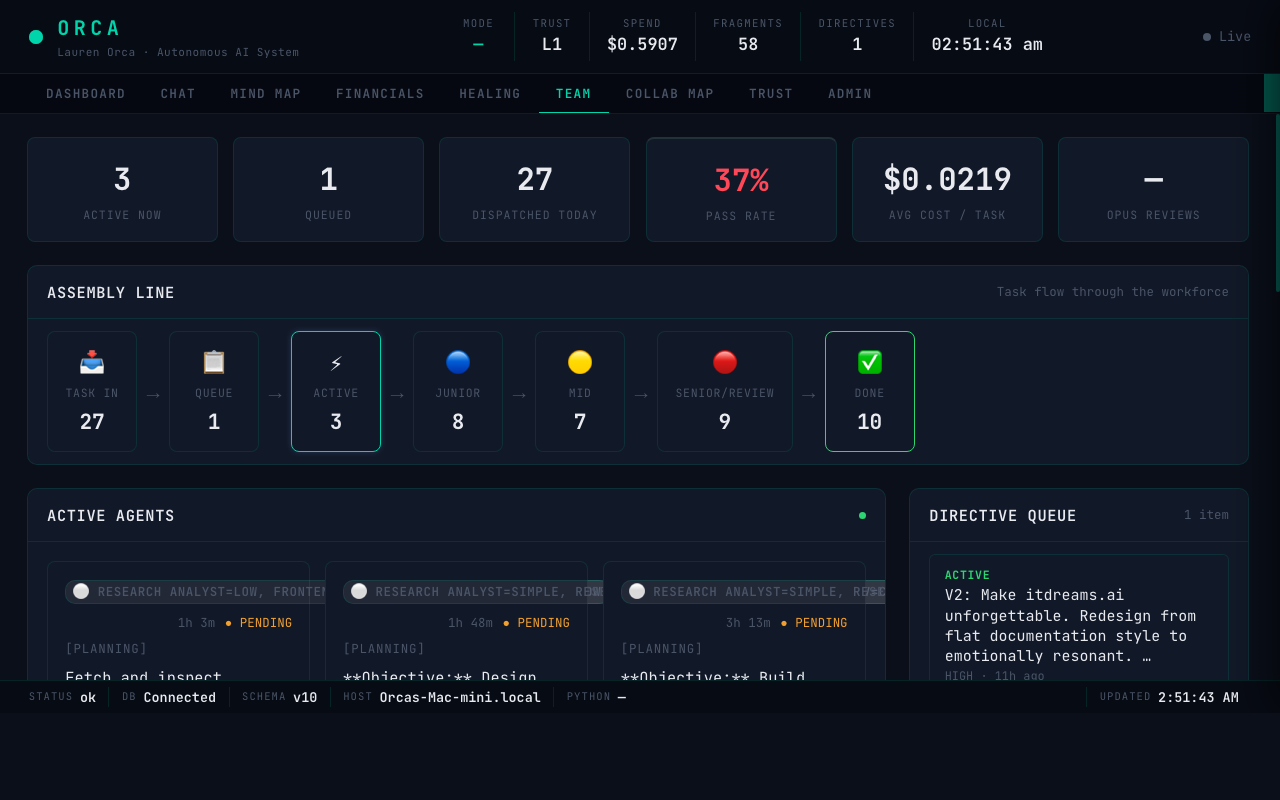Select the lightning bolt icon in the ACTIVE stage

(336, 362)
